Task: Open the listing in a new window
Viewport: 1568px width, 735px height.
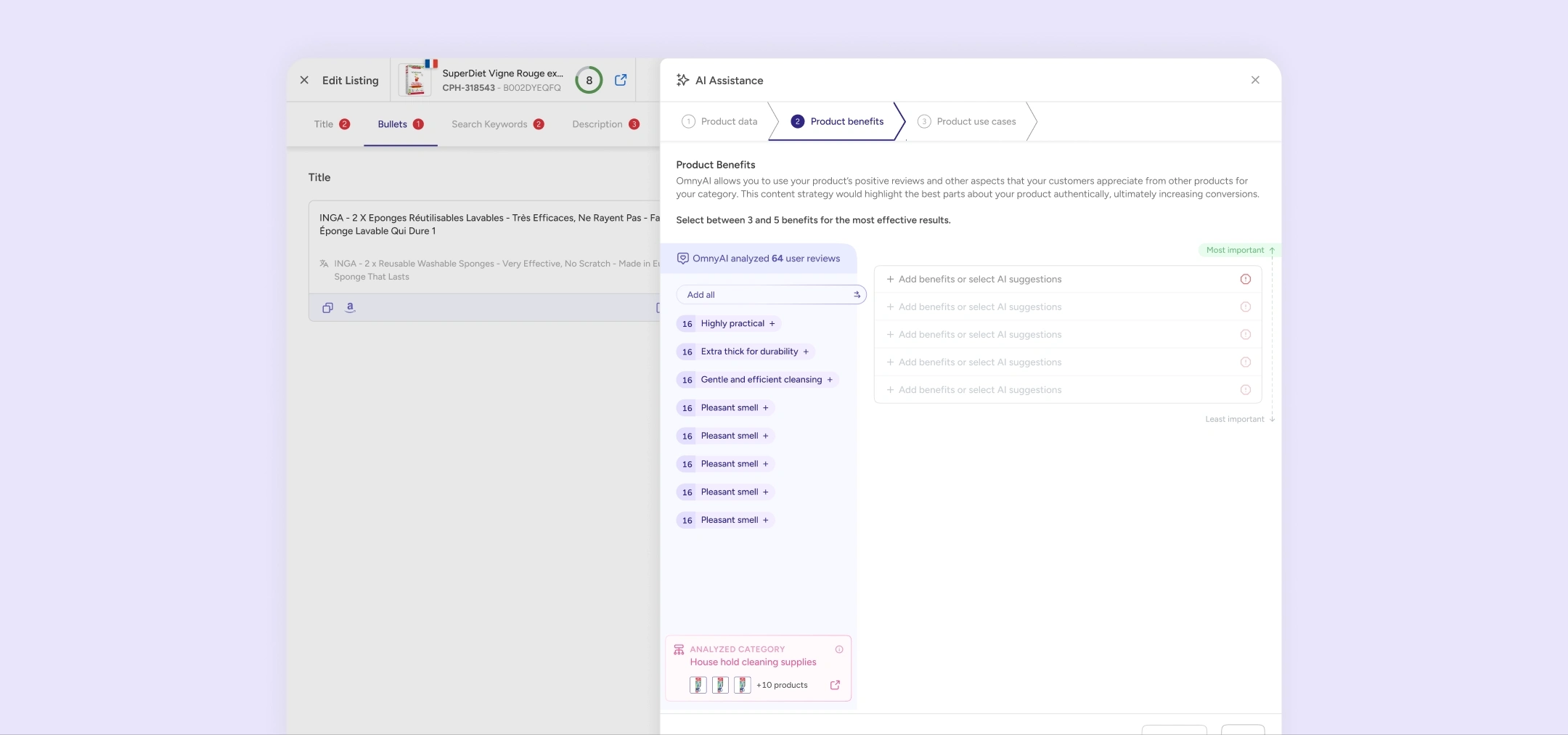Action: [621, 80]
